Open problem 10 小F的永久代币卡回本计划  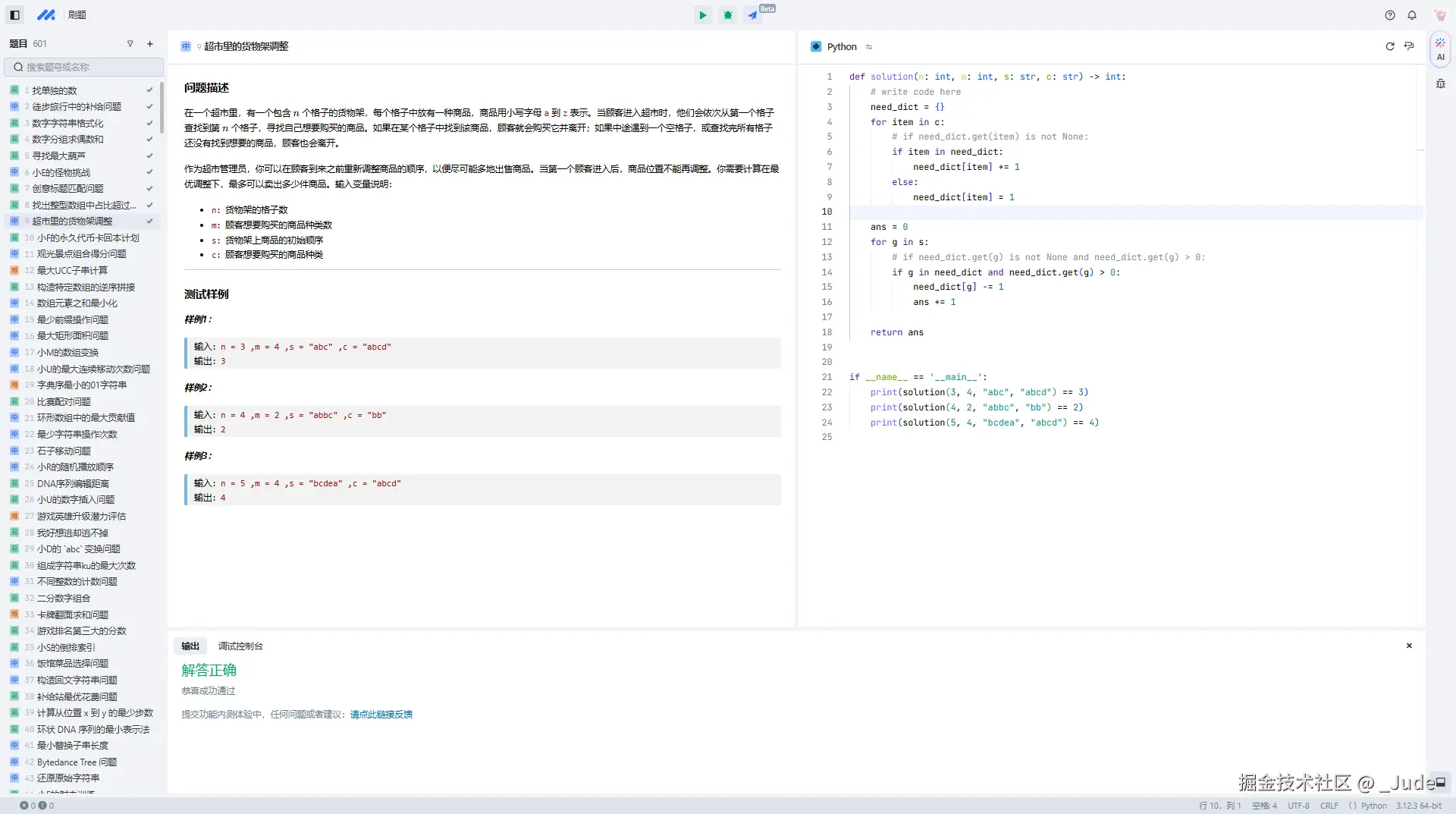[x=82, y=238]
